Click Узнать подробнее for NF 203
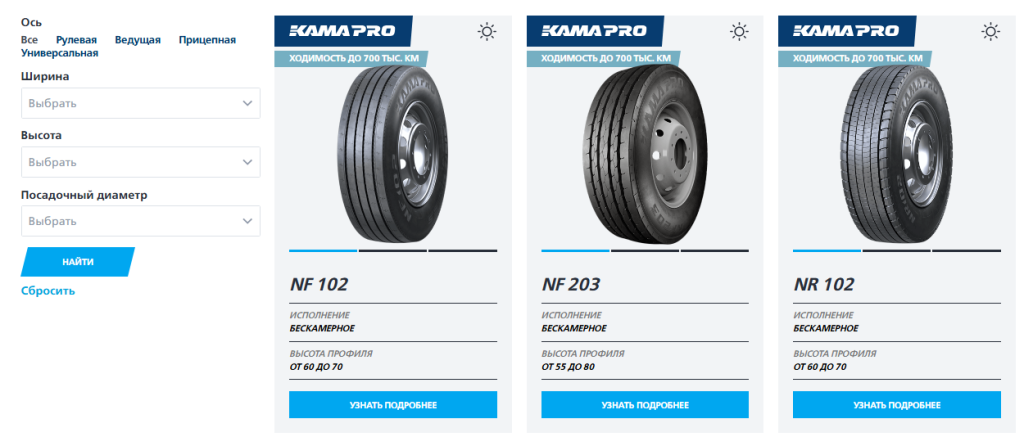 click(645, 405)
